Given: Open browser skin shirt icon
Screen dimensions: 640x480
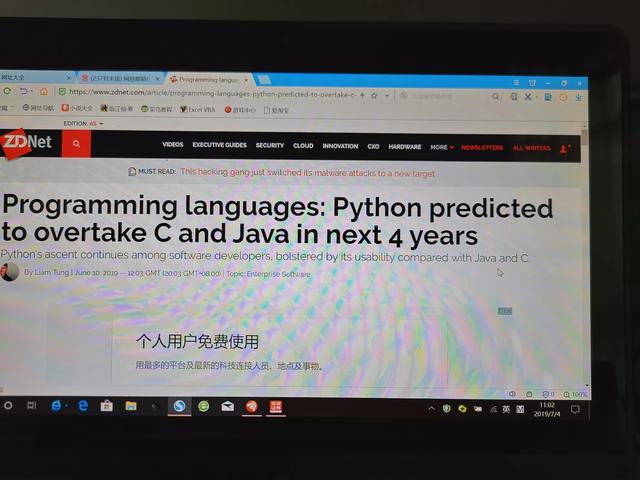Looking at the screenshot, I should [x=532, y=83].
